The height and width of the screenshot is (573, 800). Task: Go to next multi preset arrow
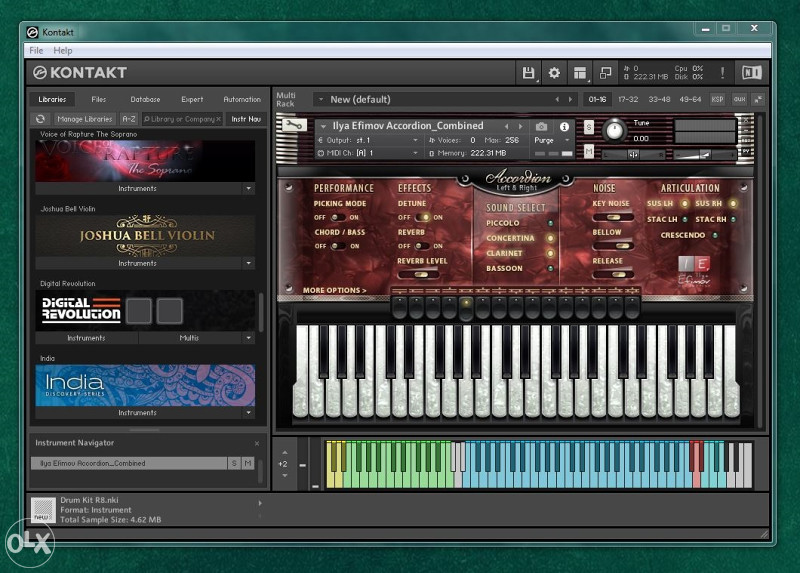(570, 99)
